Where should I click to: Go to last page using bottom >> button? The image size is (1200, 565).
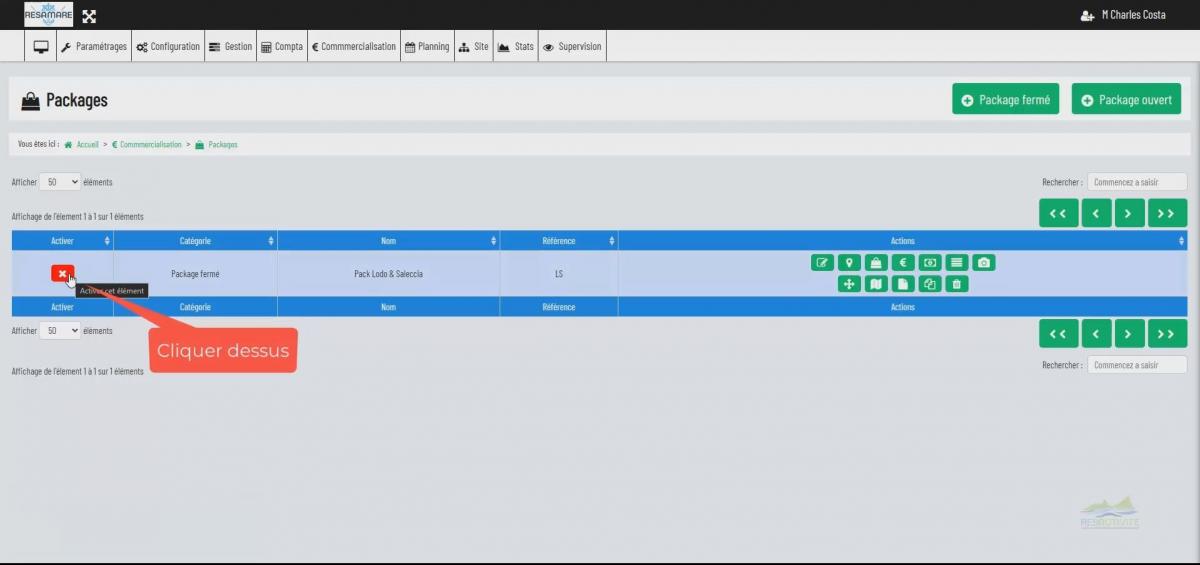[1167, 333]
